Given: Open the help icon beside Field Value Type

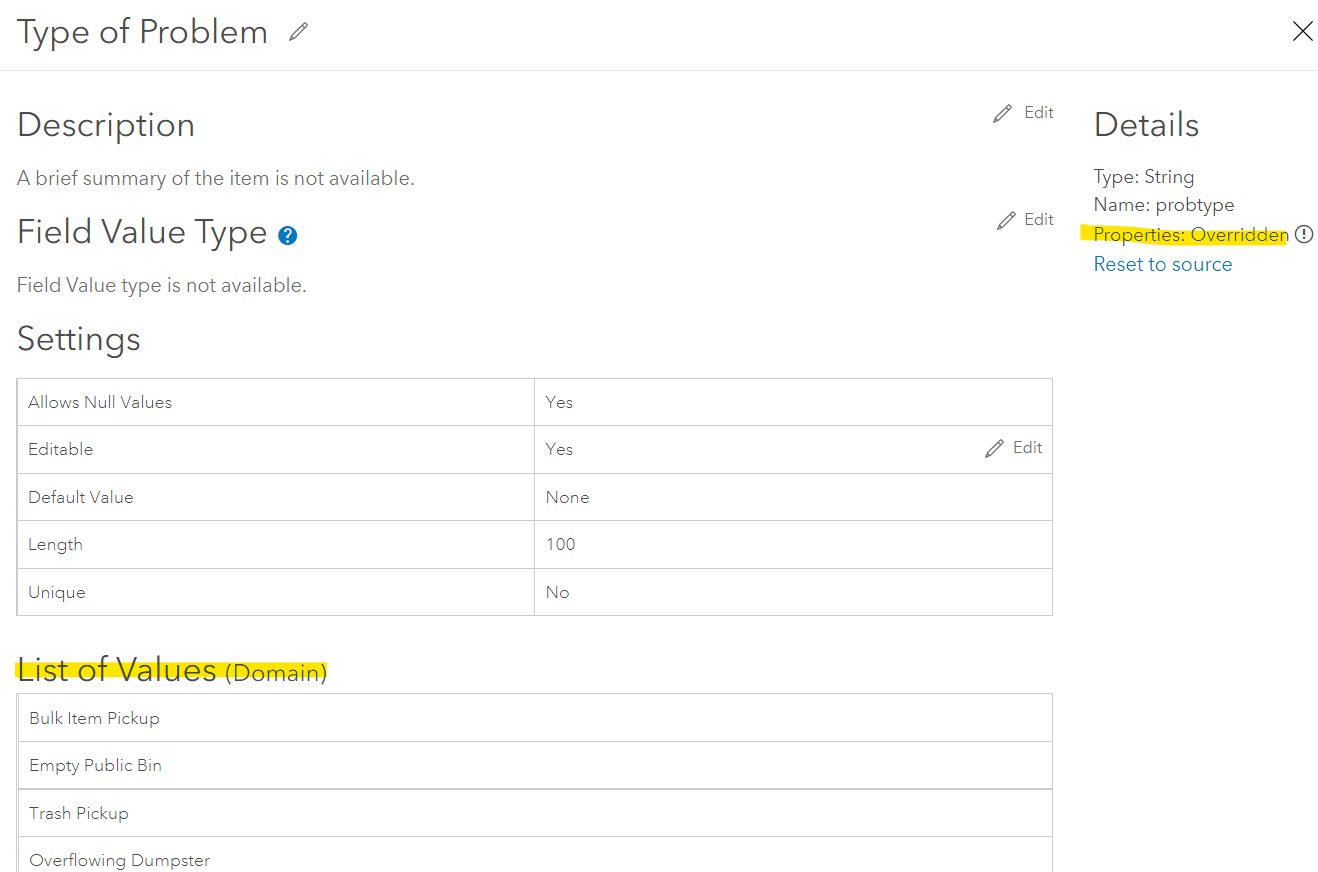Looking at the screenshot, I should pos(287,234).
